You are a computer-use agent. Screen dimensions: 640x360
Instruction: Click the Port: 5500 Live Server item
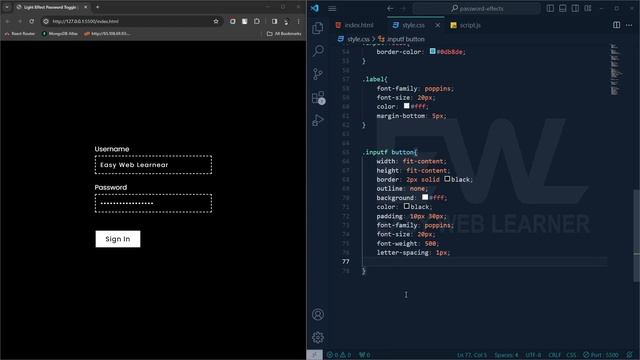600,355
